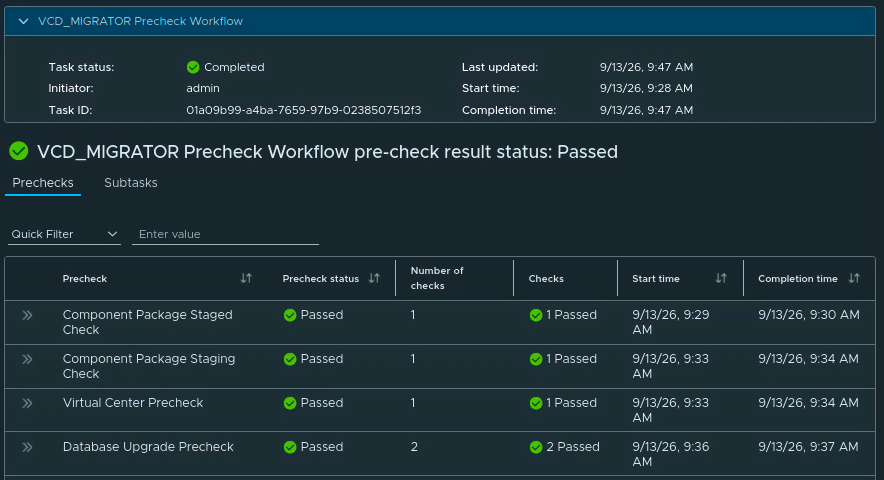Image resolution: width=884 pixels, height=480 pixels.
Task: Click the Number of checks column header
Action: (x=437, y=278)
